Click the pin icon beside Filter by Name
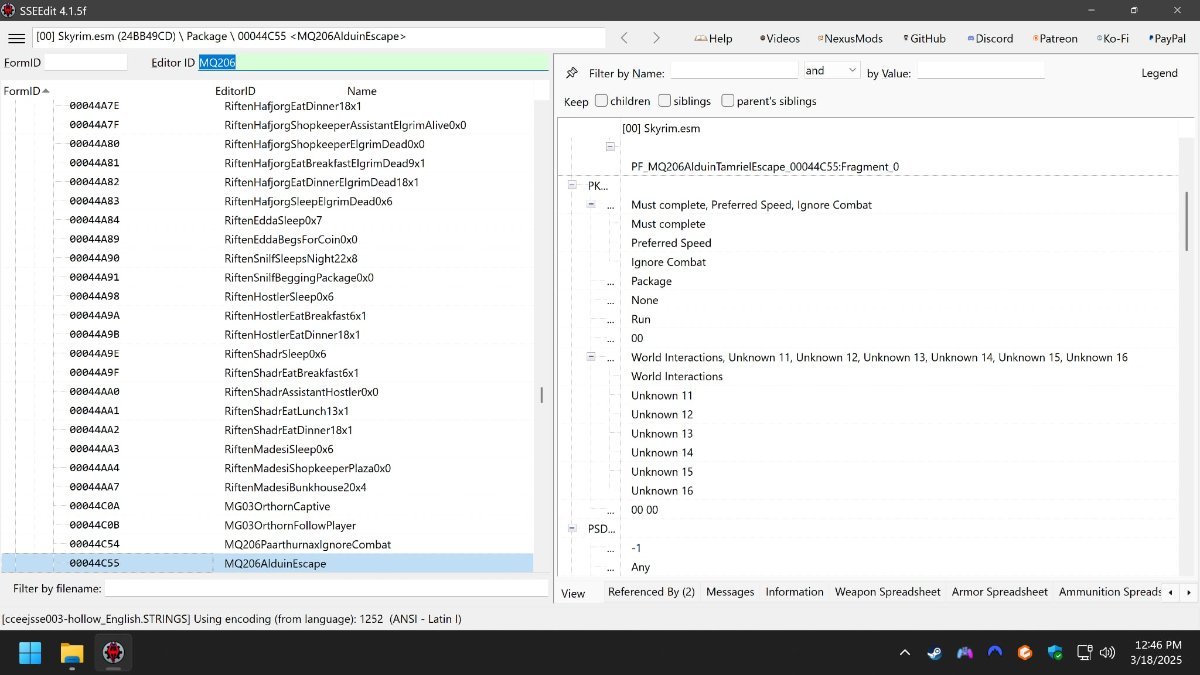 pos(572,72)
